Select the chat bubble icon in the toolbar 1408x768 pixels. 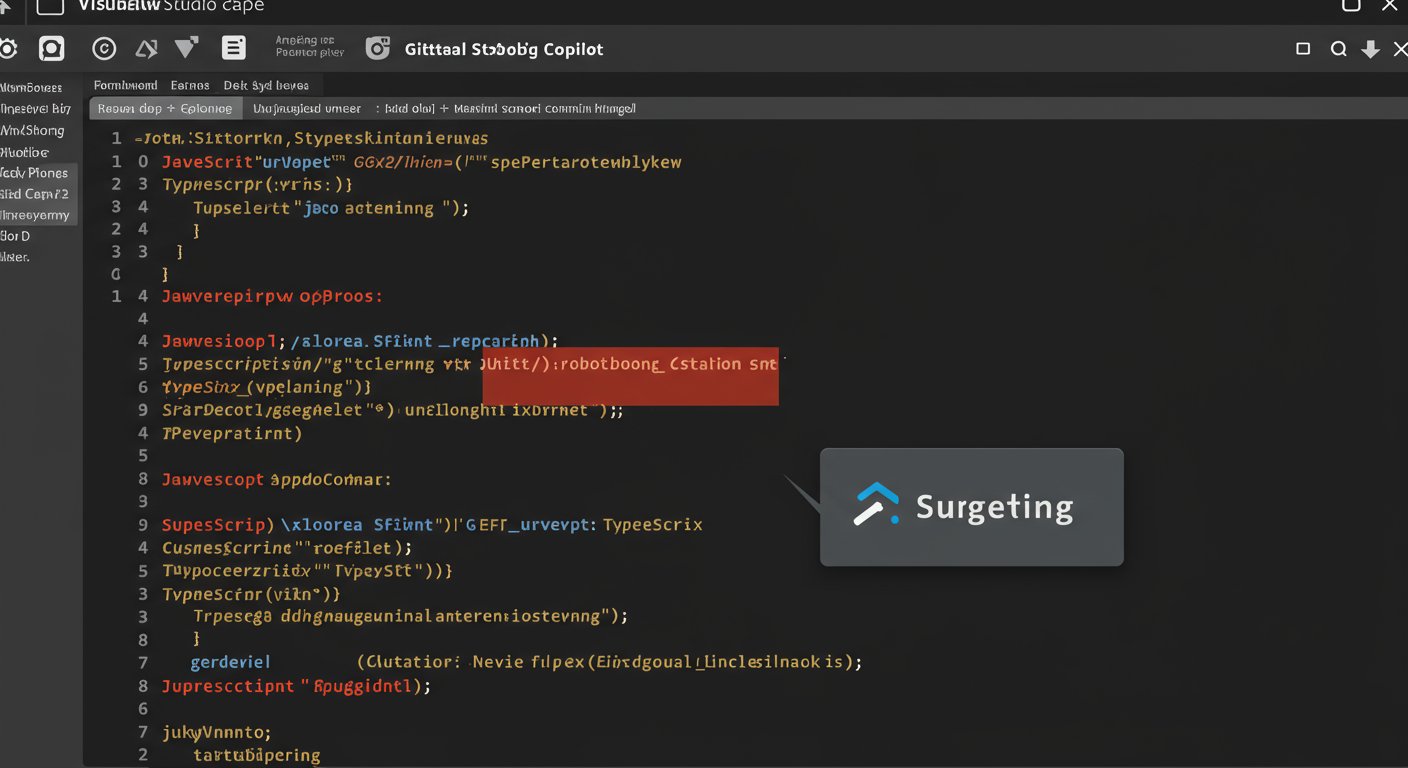tap(51, 47)
